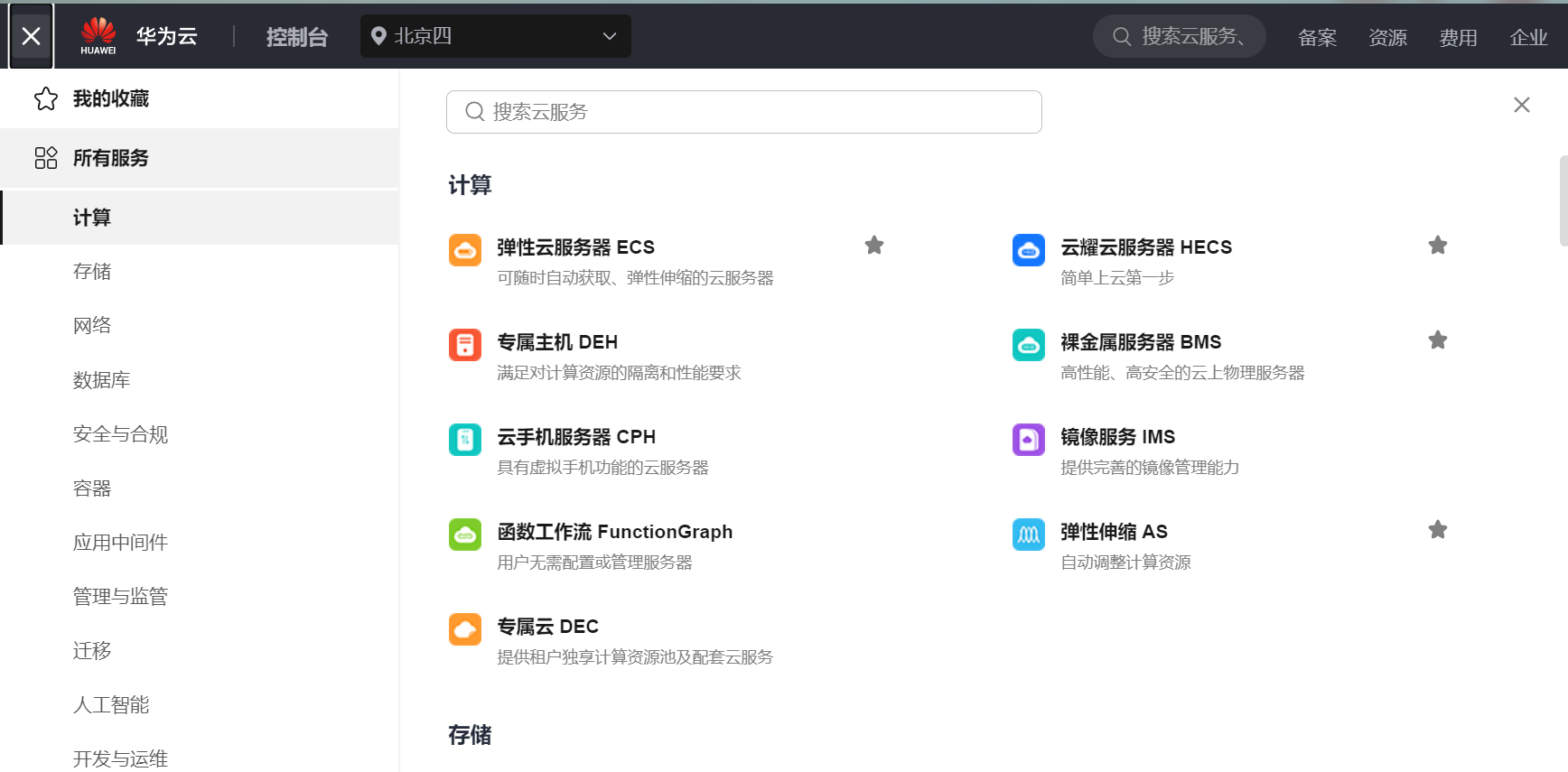Click the 华为云 brand text
Screen dimensions: 1568x772
click(x=167, y=36)
